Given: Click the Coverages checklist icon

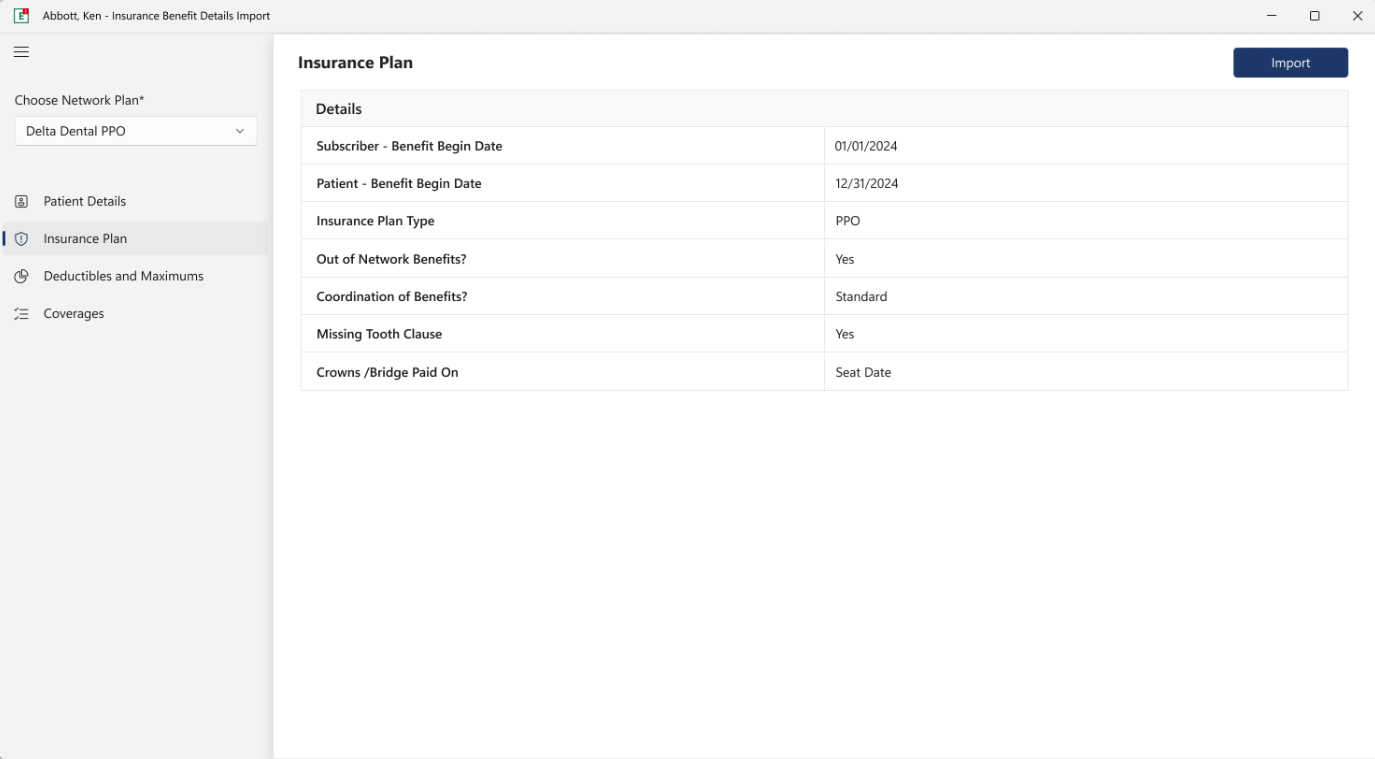Looking at the screenshot, I should [x=21, y=313].
